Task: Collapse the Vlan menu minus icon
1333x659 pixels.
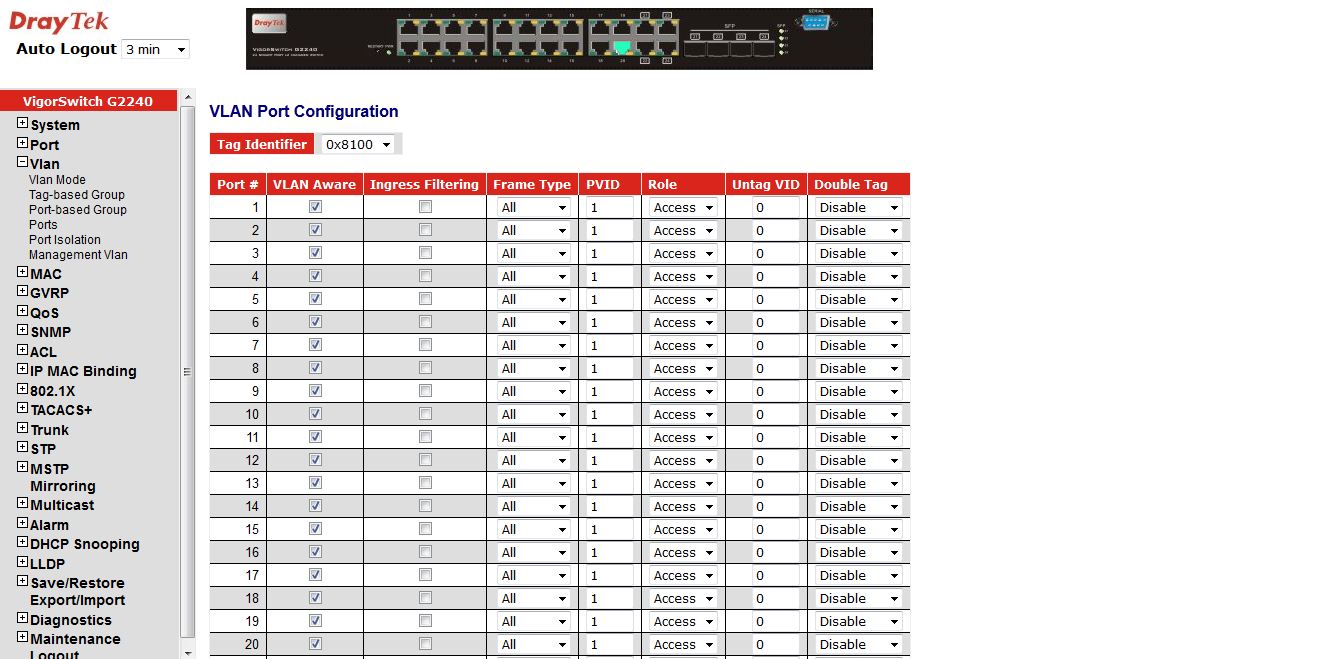Action: pyautogui.click(x=22, y=163)
